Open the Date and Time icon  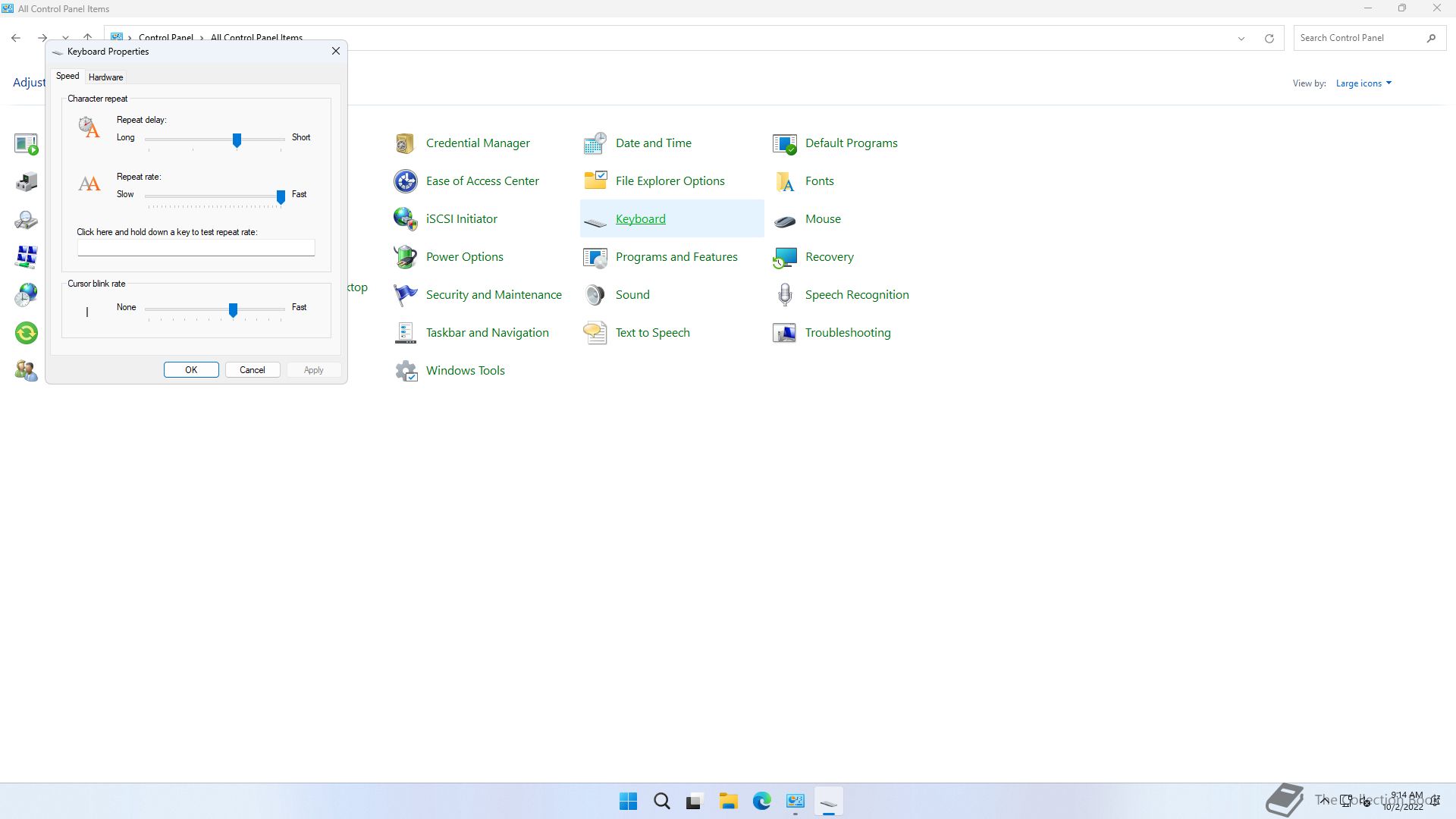pos(595,143)
